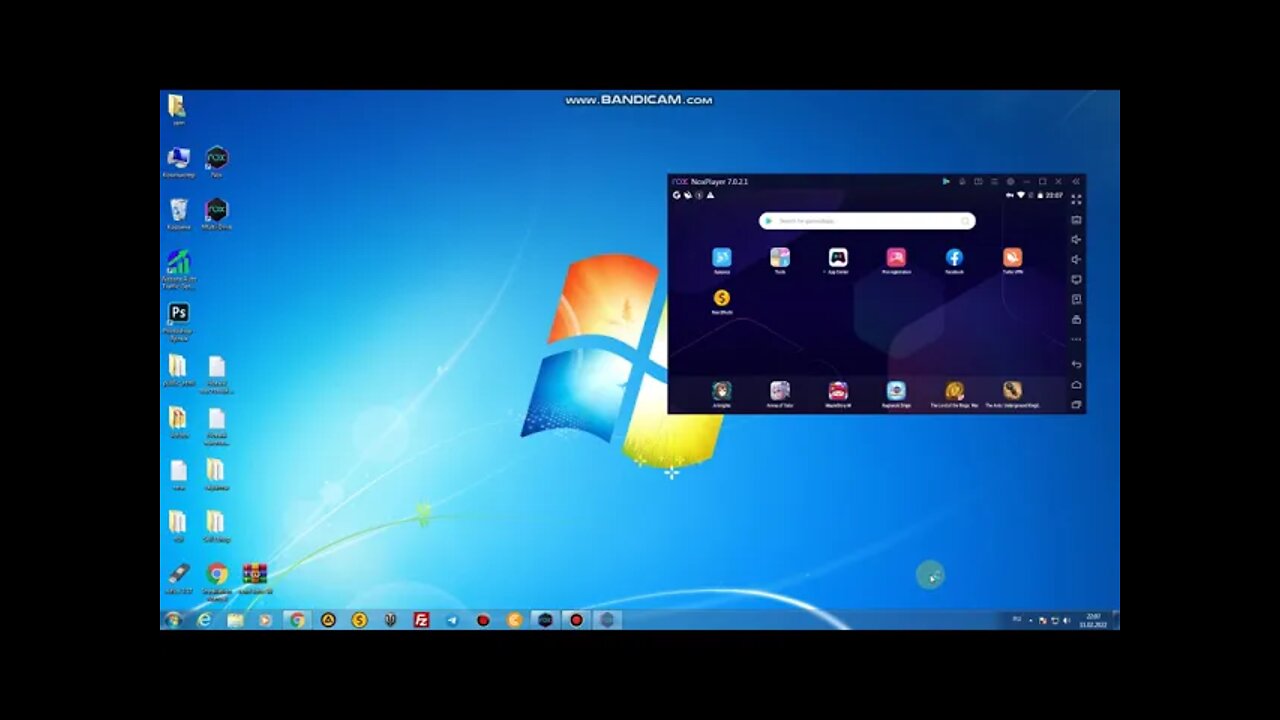Select the Photoshop desktop shortcut
The height and width of the screenshot is (720, 1280).
(179, 322)
